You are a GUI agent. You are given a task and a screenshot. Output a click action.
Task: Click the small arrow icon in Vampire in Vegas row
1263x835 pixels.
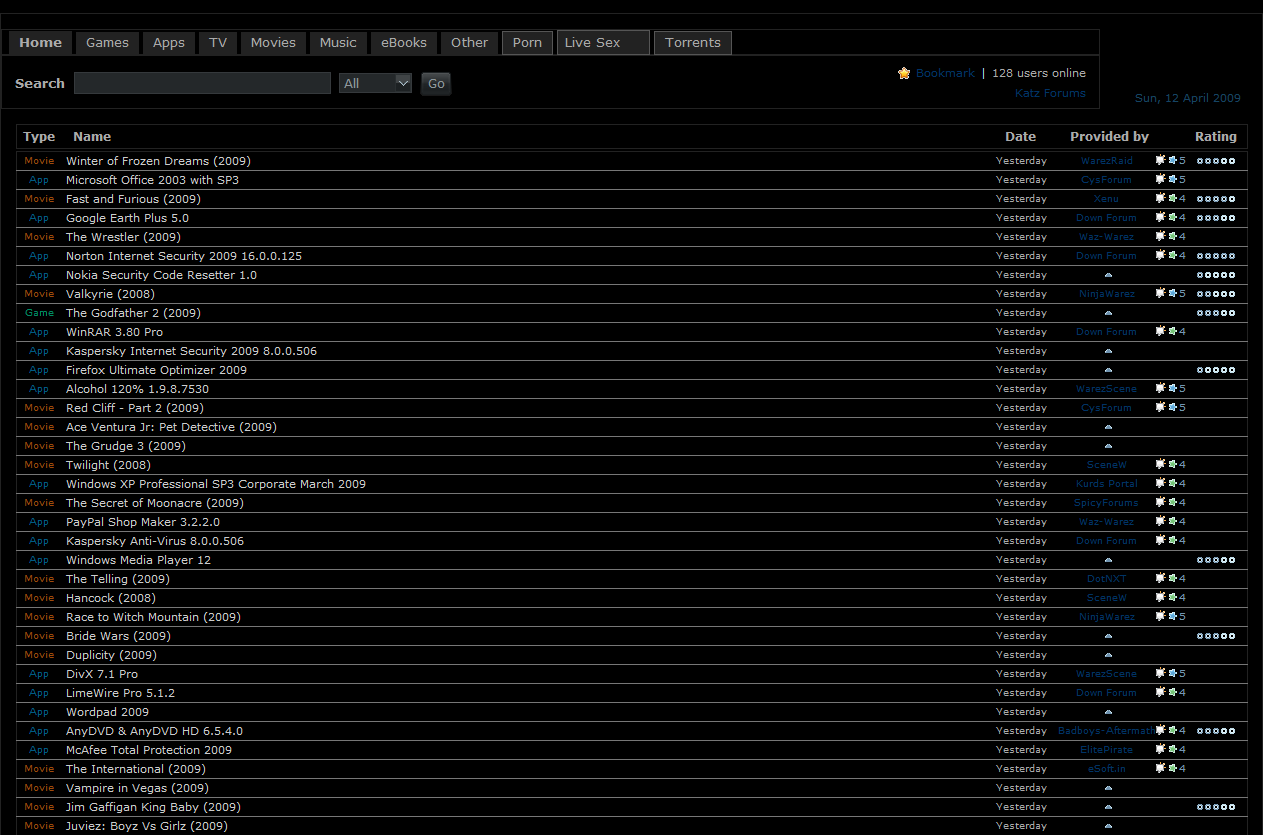click(x=1108, y=788)
